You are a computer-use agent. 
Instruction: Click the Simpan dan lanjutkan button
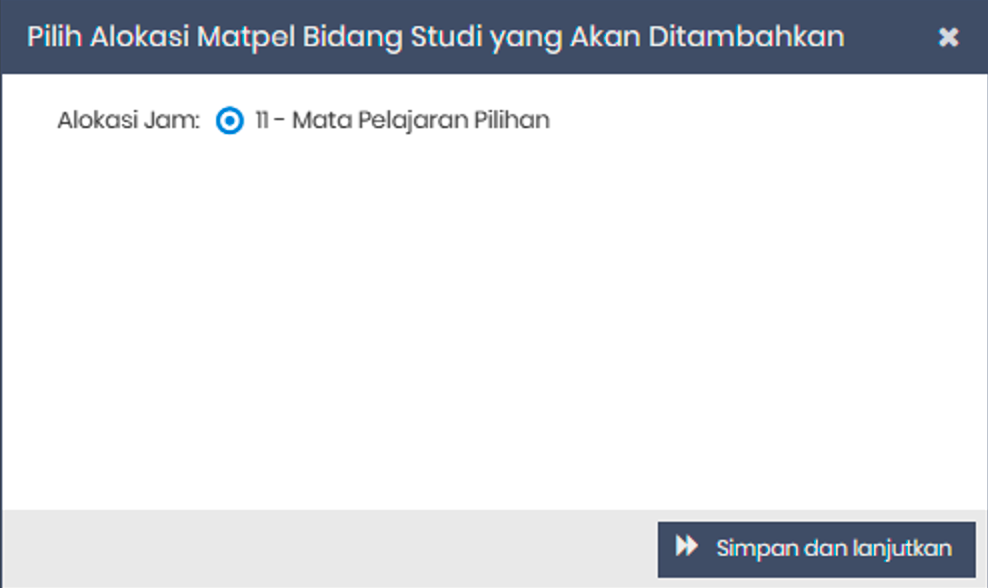click(x=817, y=549)
